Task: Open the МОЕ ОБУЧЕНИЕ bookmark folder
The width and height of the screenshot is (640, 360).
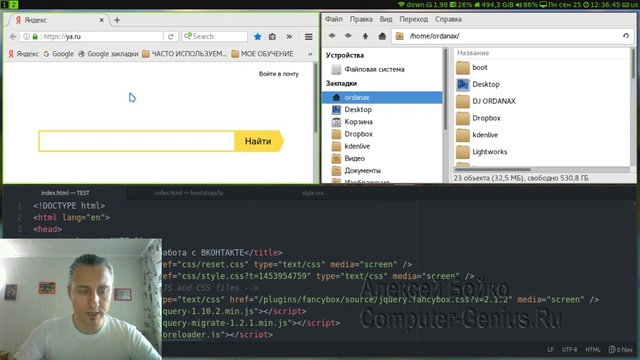Action: [x=262, y=54]
